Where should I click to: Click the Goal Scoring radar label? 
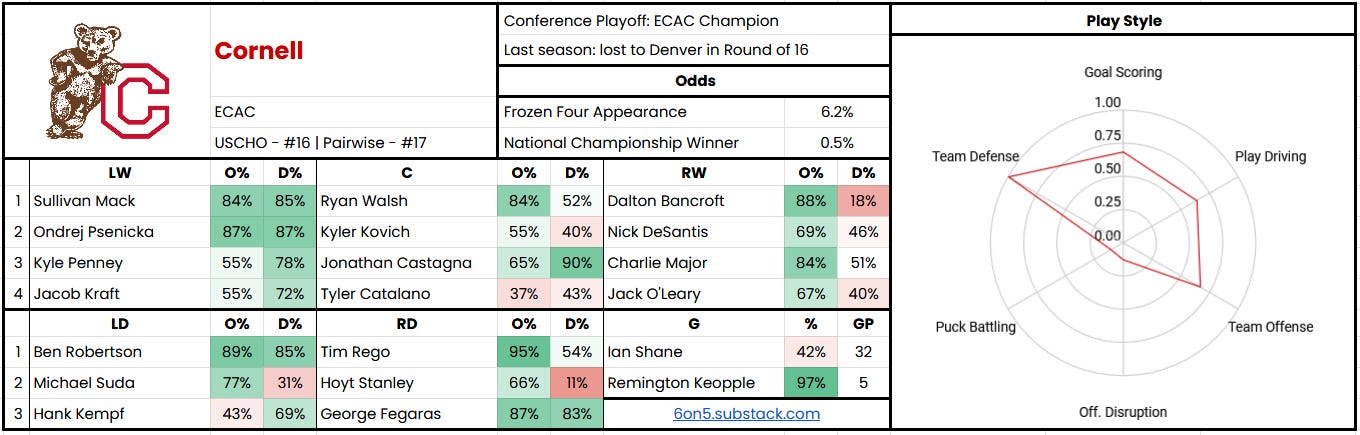tap(1123, 72)
